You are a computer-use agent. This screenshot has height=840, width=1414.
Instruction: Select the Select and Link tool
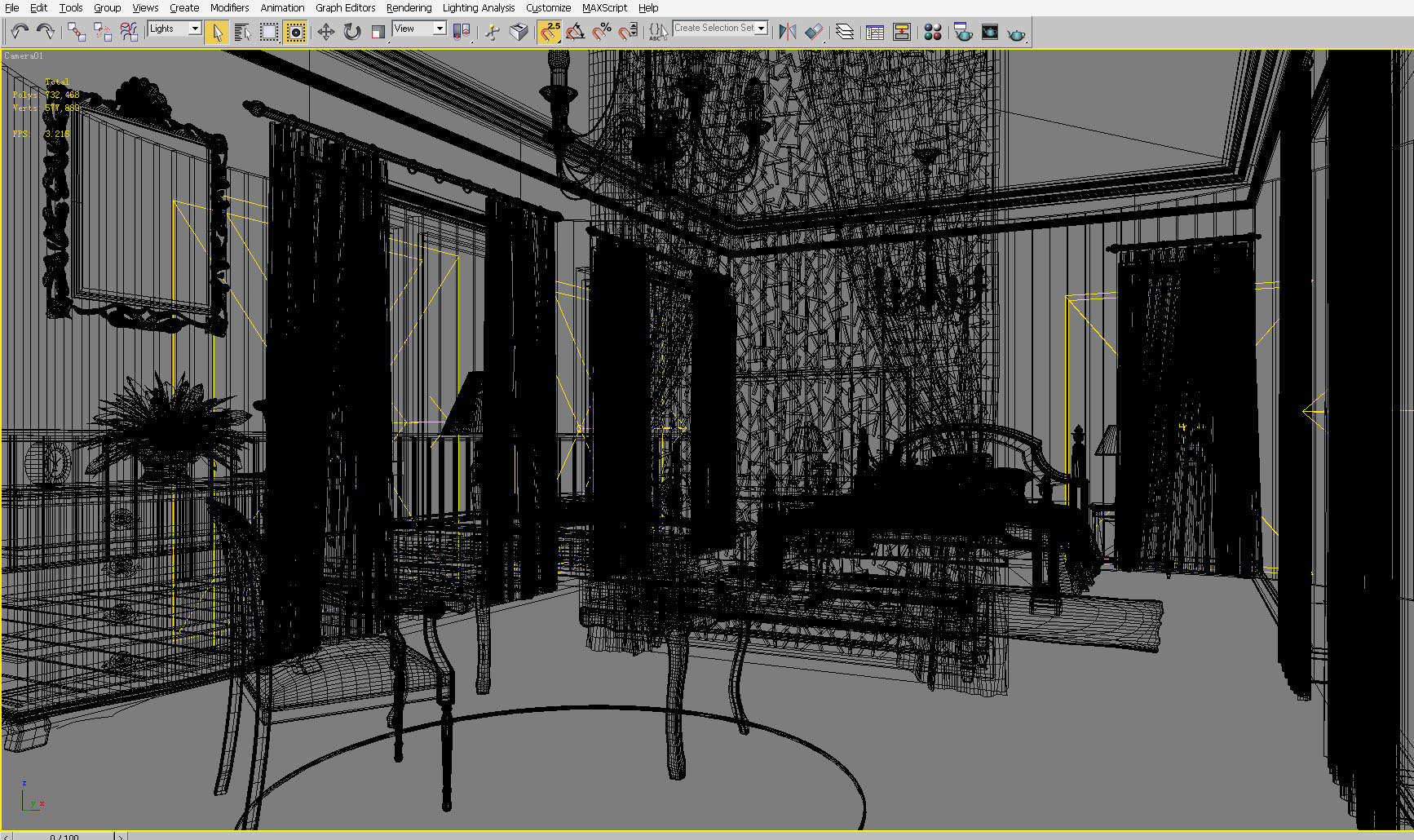[77, 32]
